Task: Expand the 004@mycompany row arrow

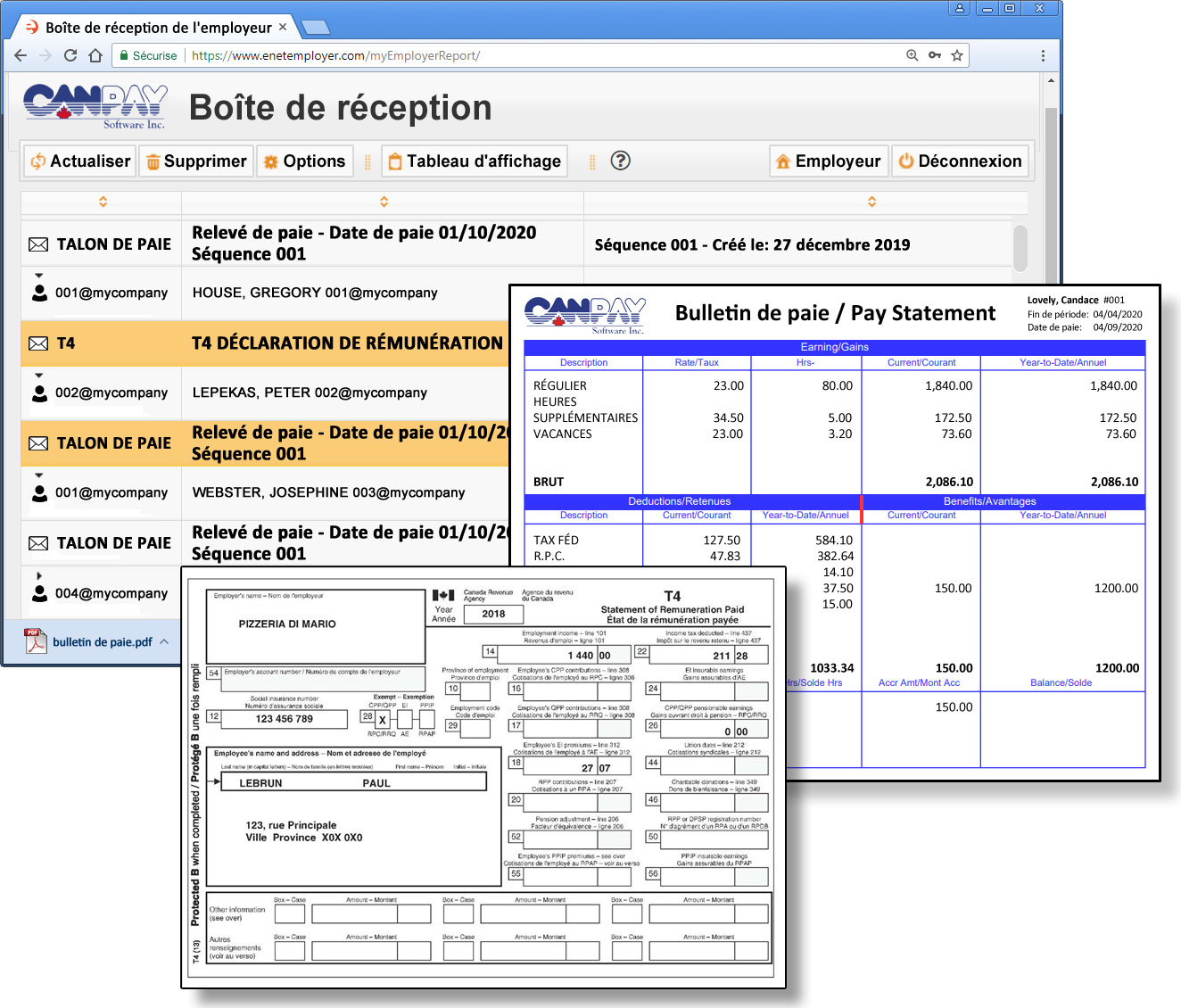Action: [x=38, y=576]
